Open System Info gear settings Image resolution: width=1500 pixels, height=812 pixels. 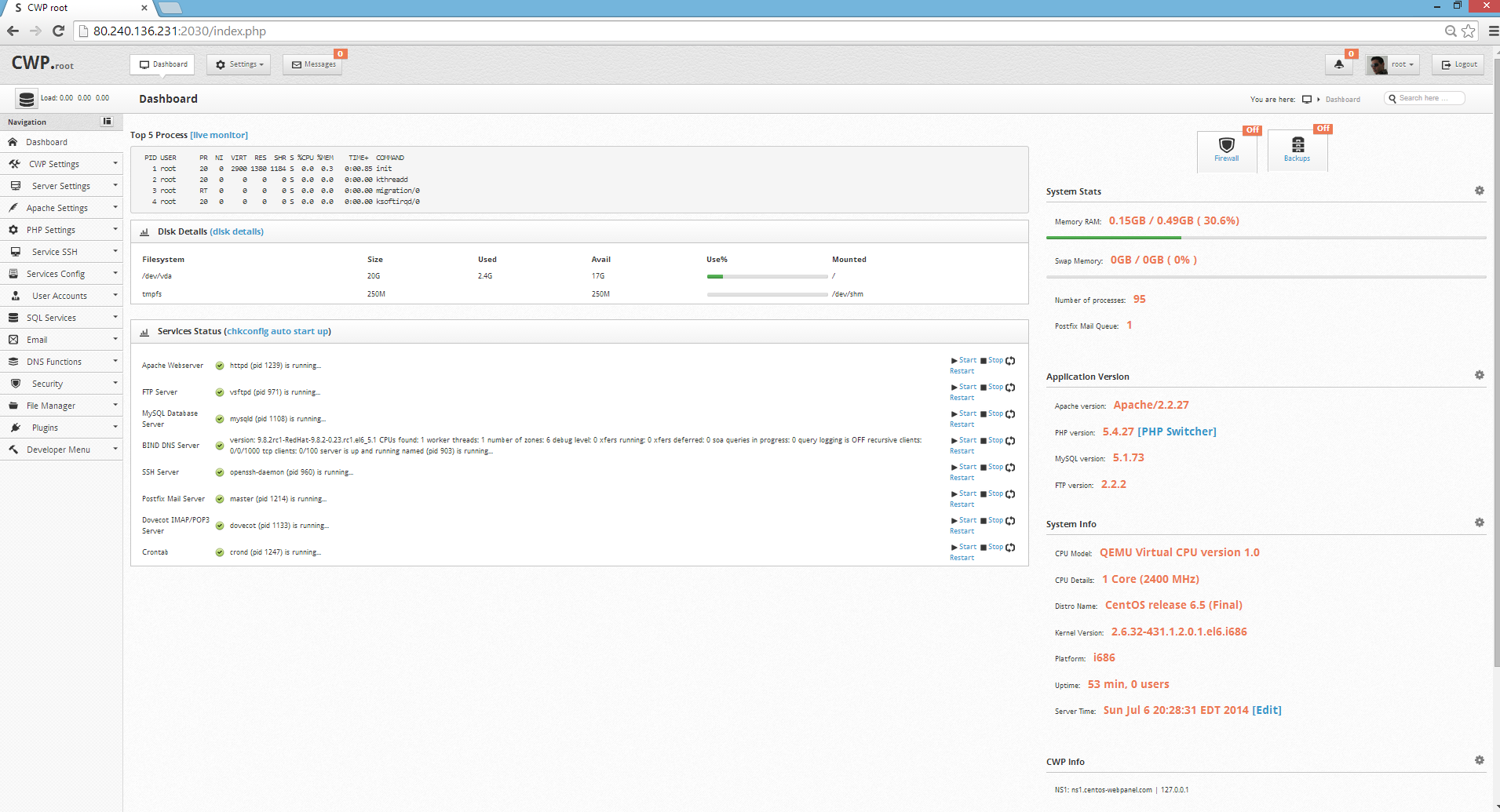click(x=1480, y=523)
